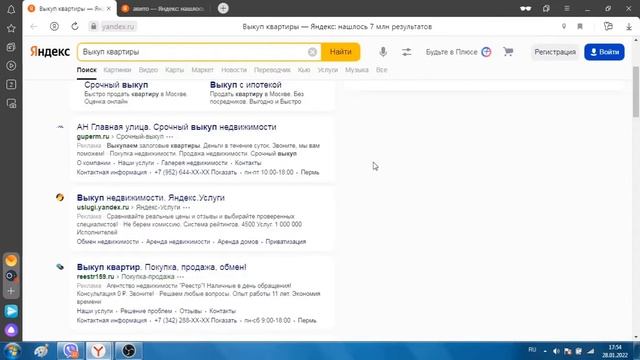Viewport: 640px width, 360px height.
Task: Select Видео search tab
Action: pyautogui.click(x=148, y=70)
